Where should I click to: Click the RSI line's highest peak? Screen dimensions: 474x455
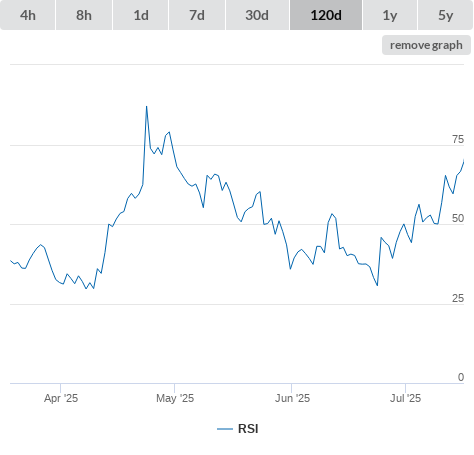coord(146,107)
